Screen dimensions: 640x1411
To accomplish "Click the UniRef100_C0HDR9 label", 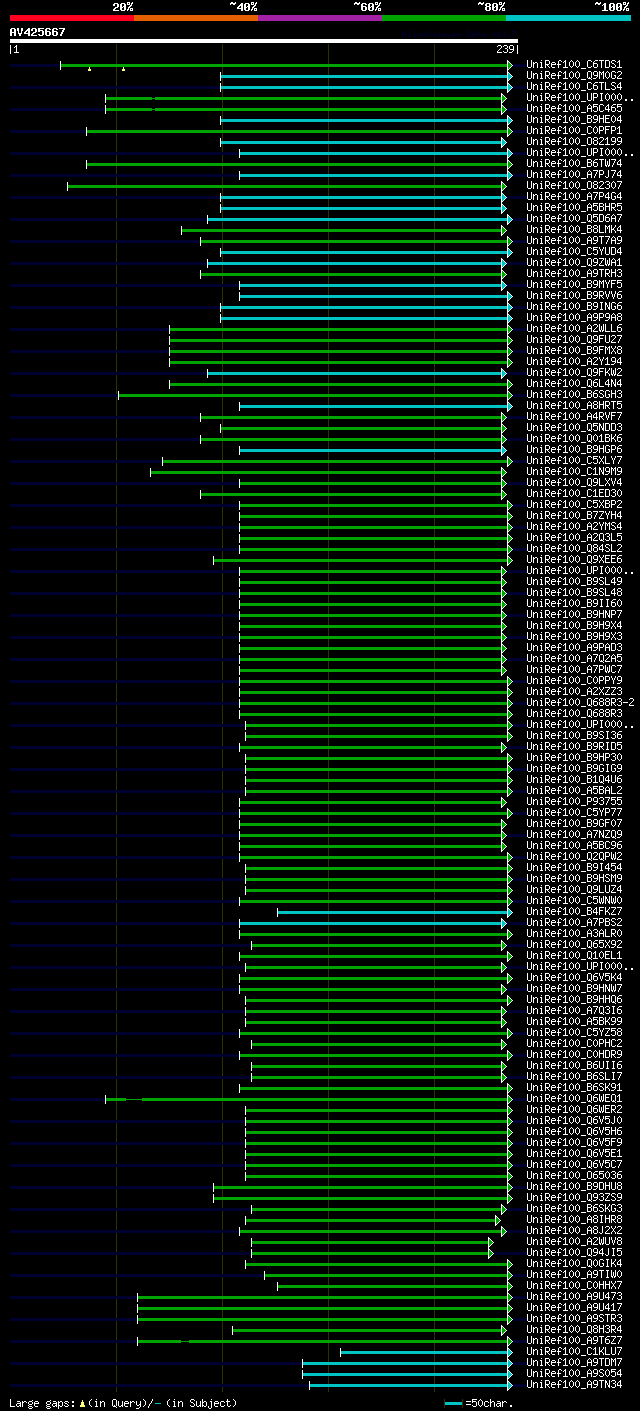I will [x=573, y=1054].
